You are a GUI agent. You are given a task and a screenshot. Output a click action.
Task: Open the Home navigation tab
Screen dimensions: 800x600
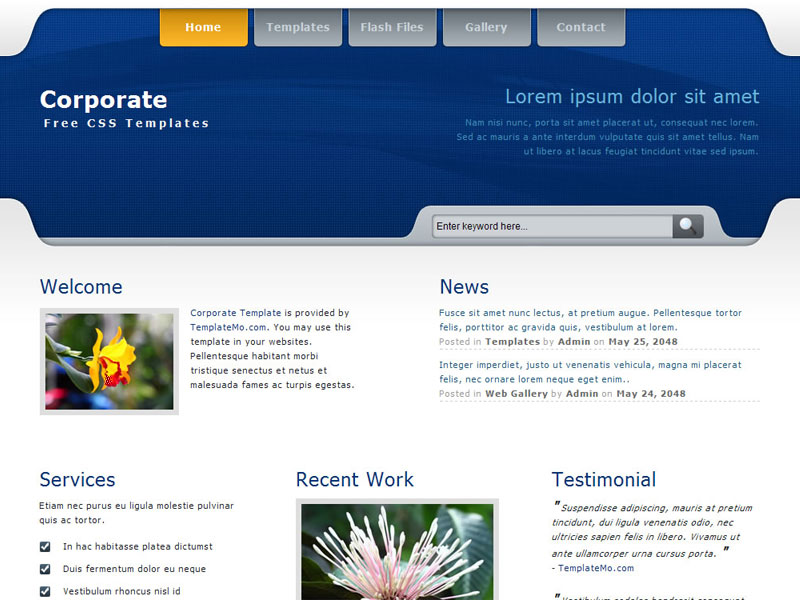point(203,27)
